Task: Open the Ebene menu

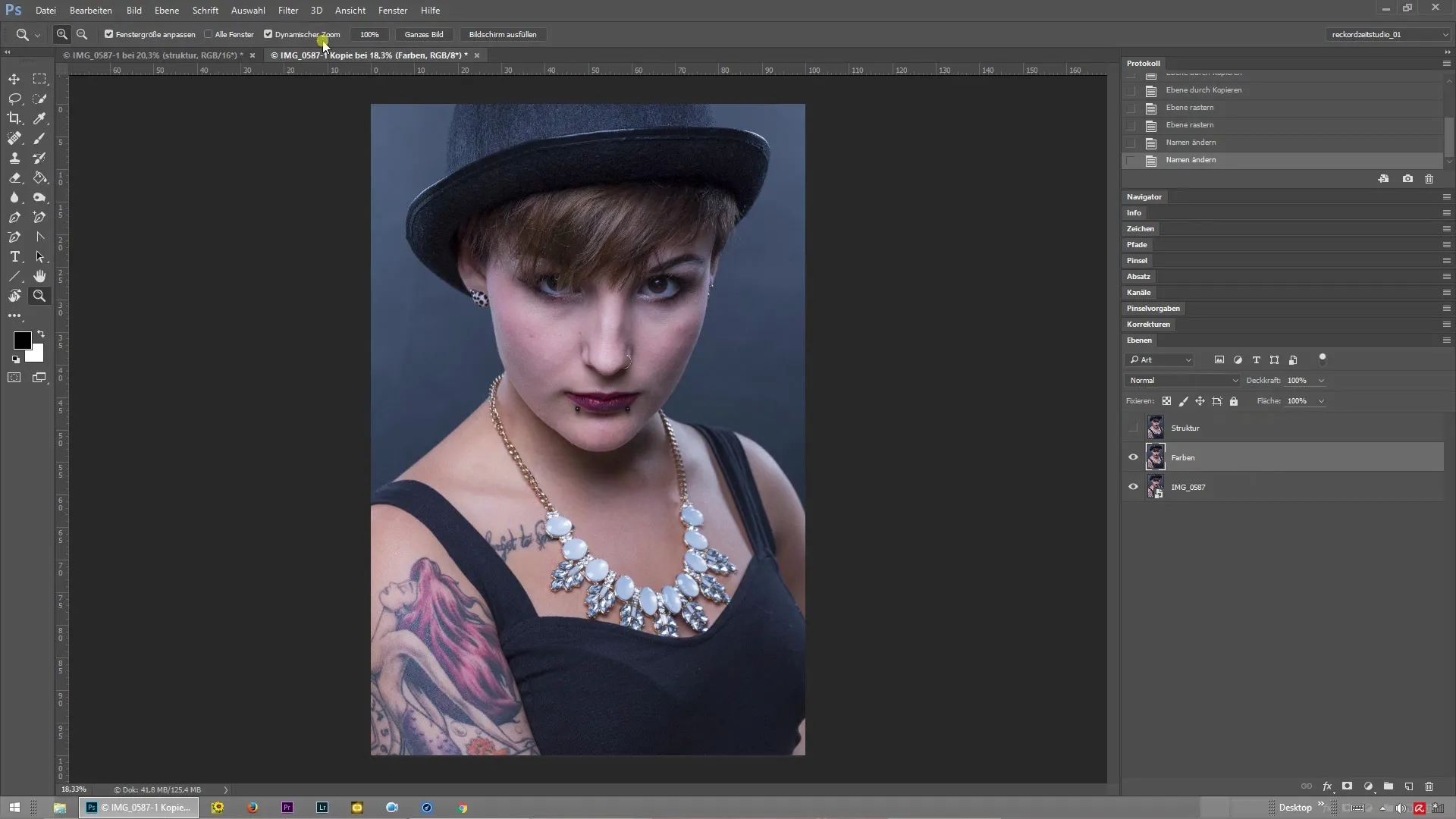Action: point(167,11)
